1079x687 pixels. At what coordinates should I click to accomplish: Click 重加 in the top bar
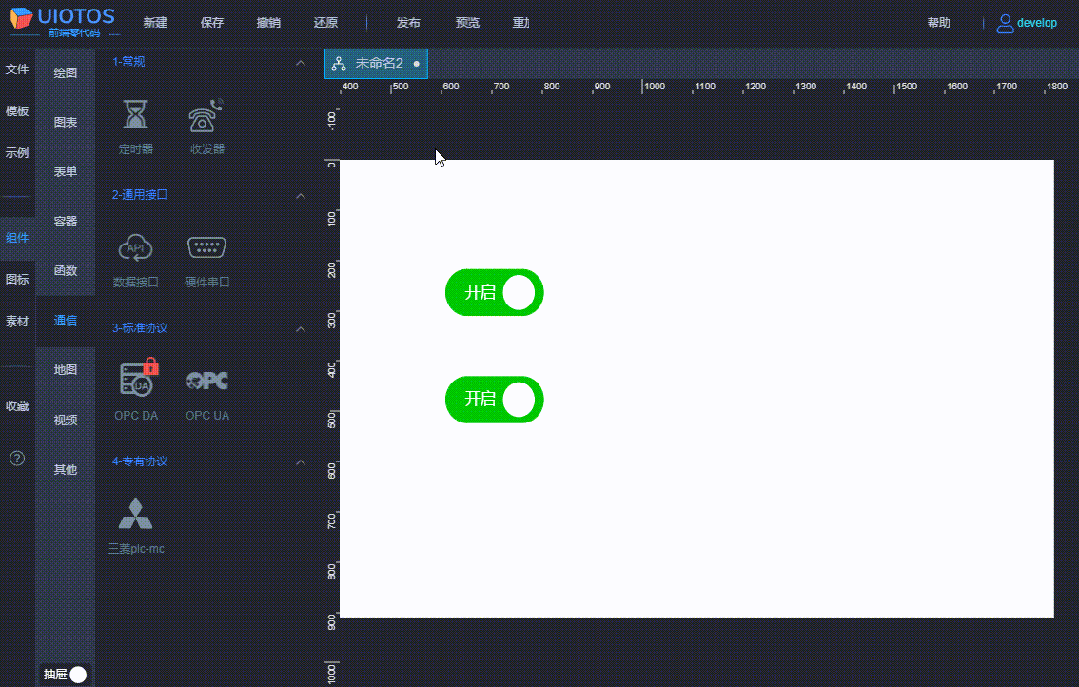(x=521, y=23)
